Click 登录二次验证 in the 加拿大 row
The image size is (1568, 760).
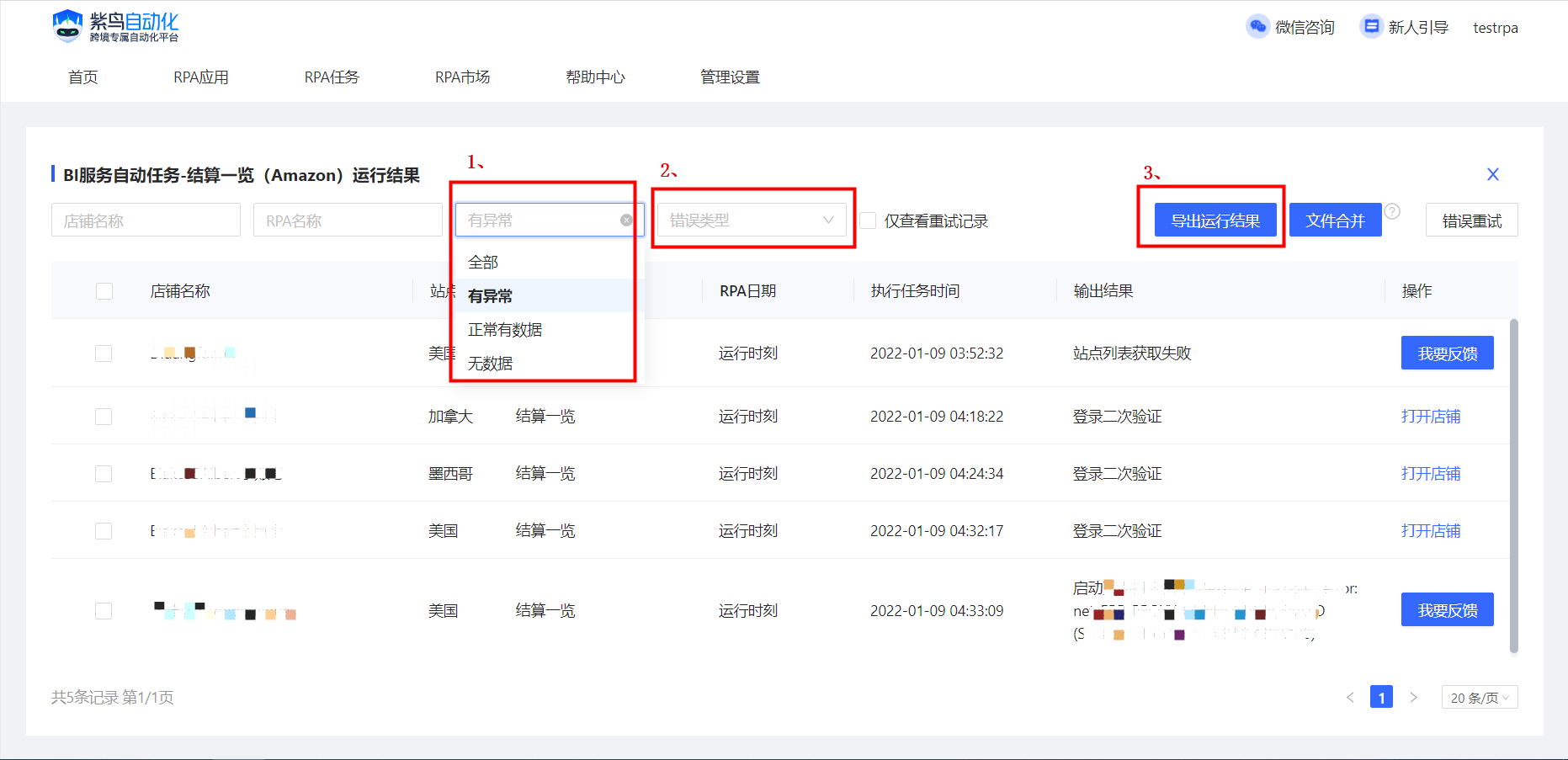click(x=1117, y=417)
